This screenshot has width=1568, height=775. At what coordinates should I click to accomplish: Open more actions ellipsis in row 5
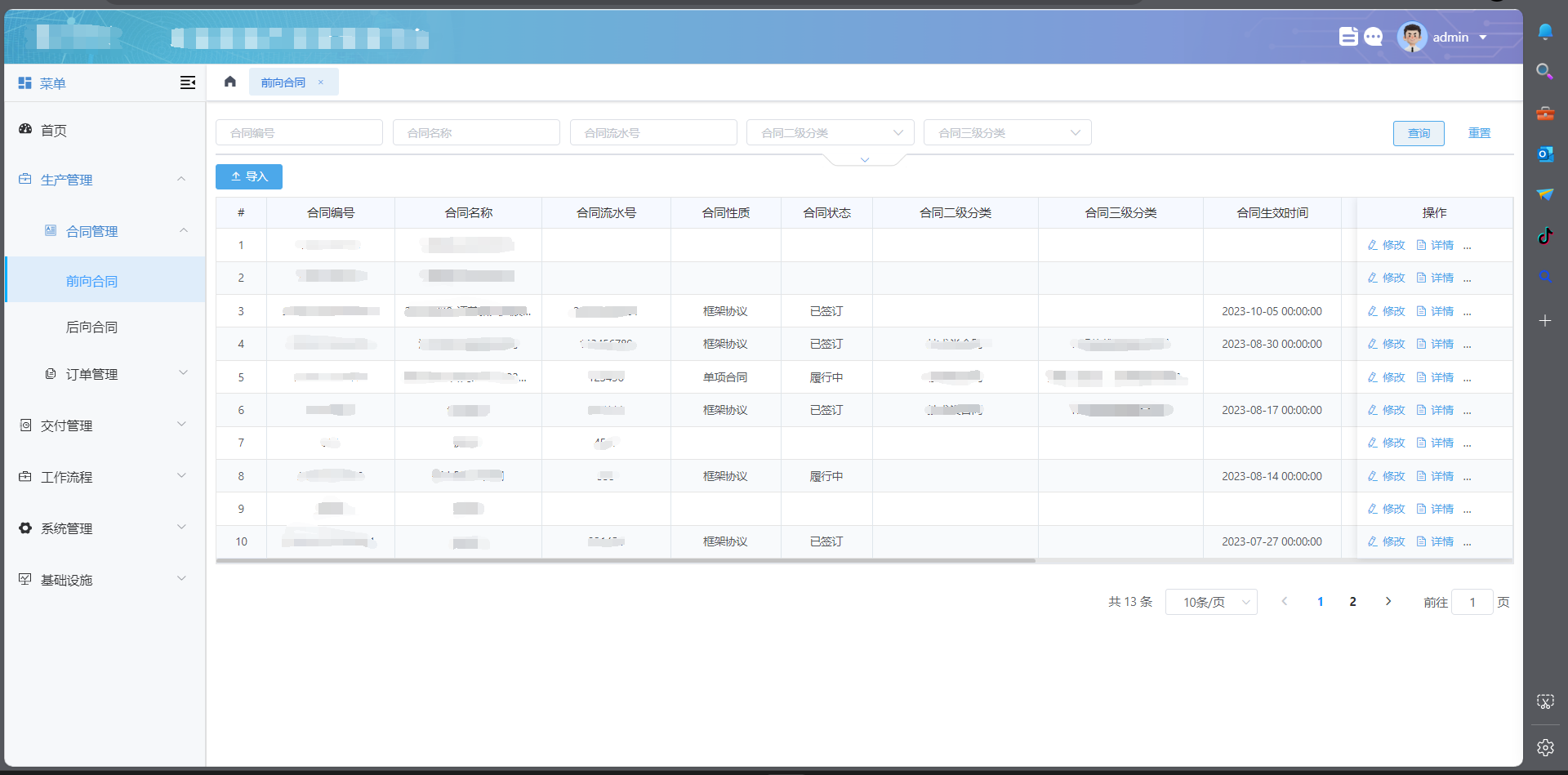pos(1468,378)
